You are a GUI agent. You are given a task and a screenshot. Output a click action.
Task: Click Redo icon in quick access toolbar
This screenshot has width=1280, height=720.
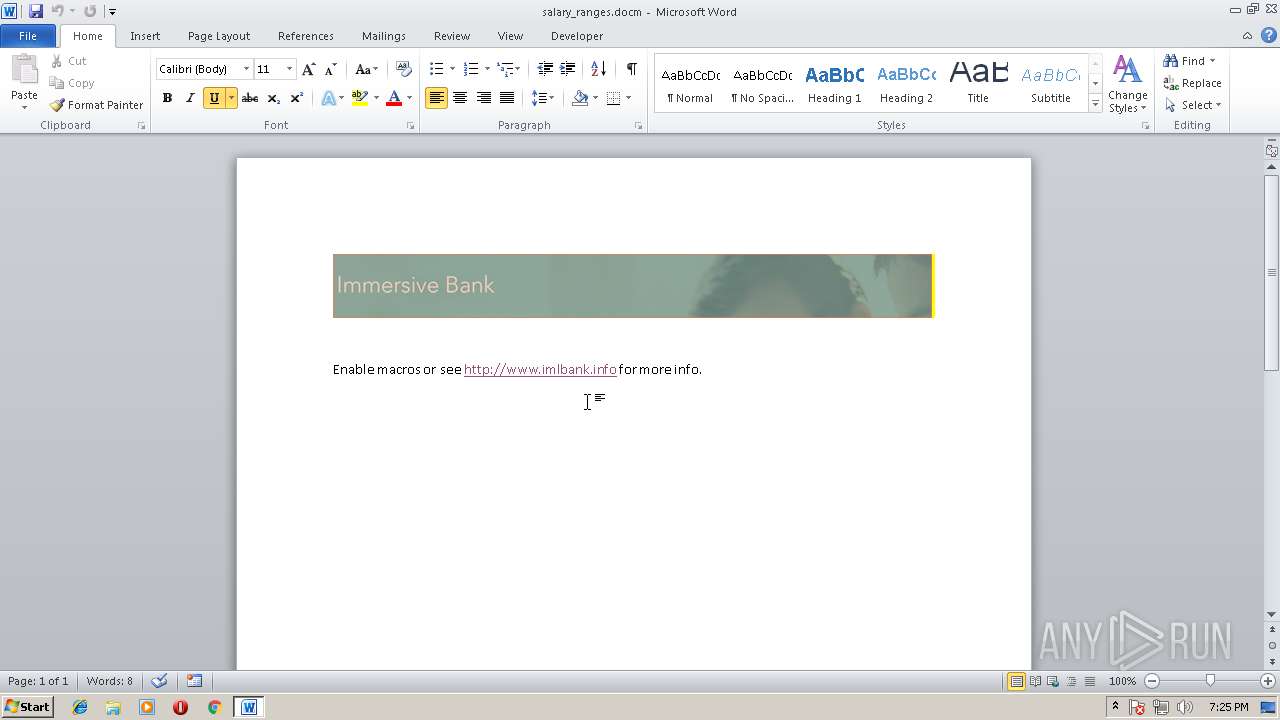pyautogui.click(x=90, y=11)
